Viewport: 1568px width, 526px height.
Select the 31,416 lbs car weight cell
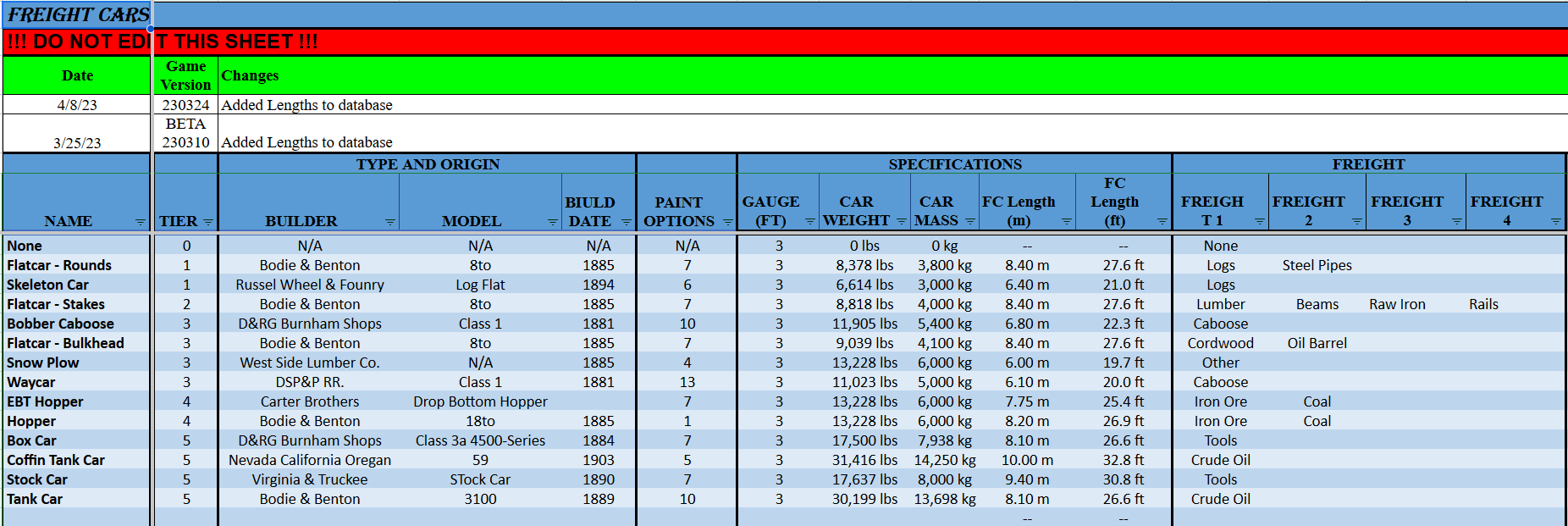pos(864,460)
